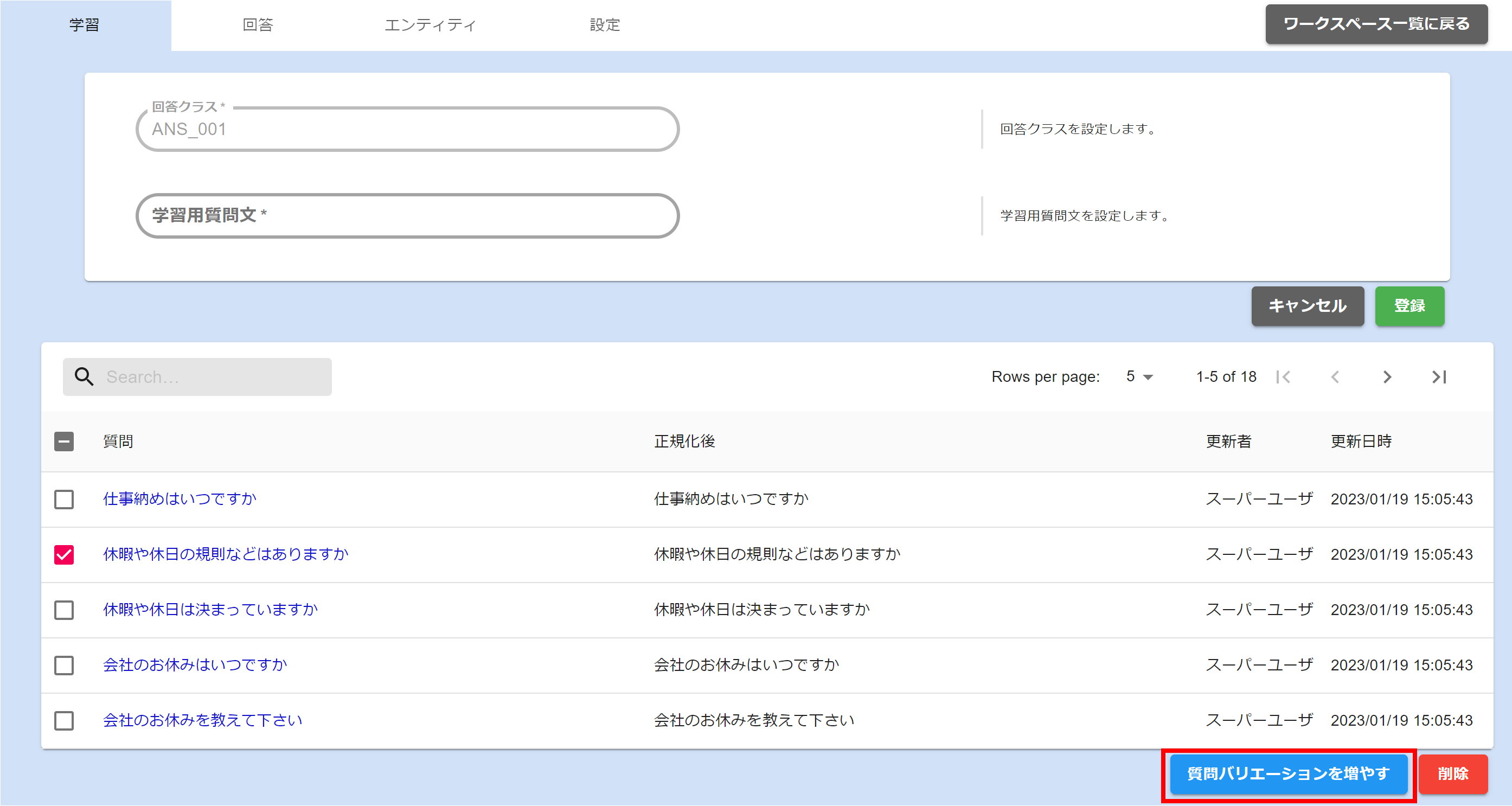Open the 休暇や休日は決まっていますか question link
Image resolution: width=1512 pixels, height=806 pixels.
point(210,609)
